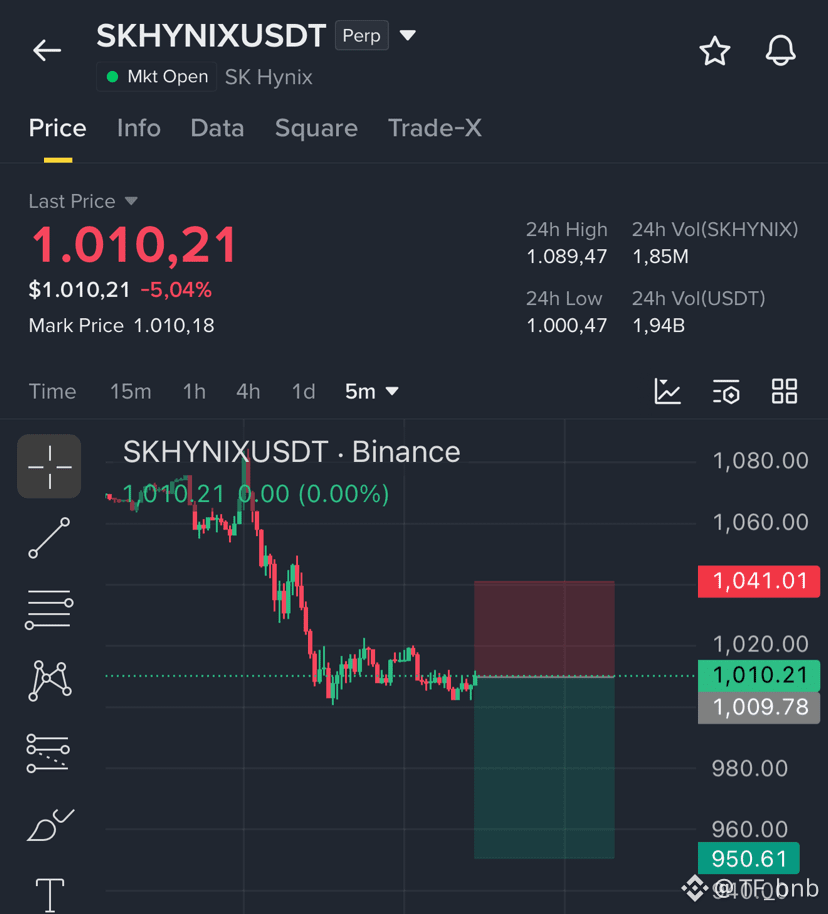Click the 980.00 axis price label
828x914 pixels.
pyautogui.click(x=750, y=768)
